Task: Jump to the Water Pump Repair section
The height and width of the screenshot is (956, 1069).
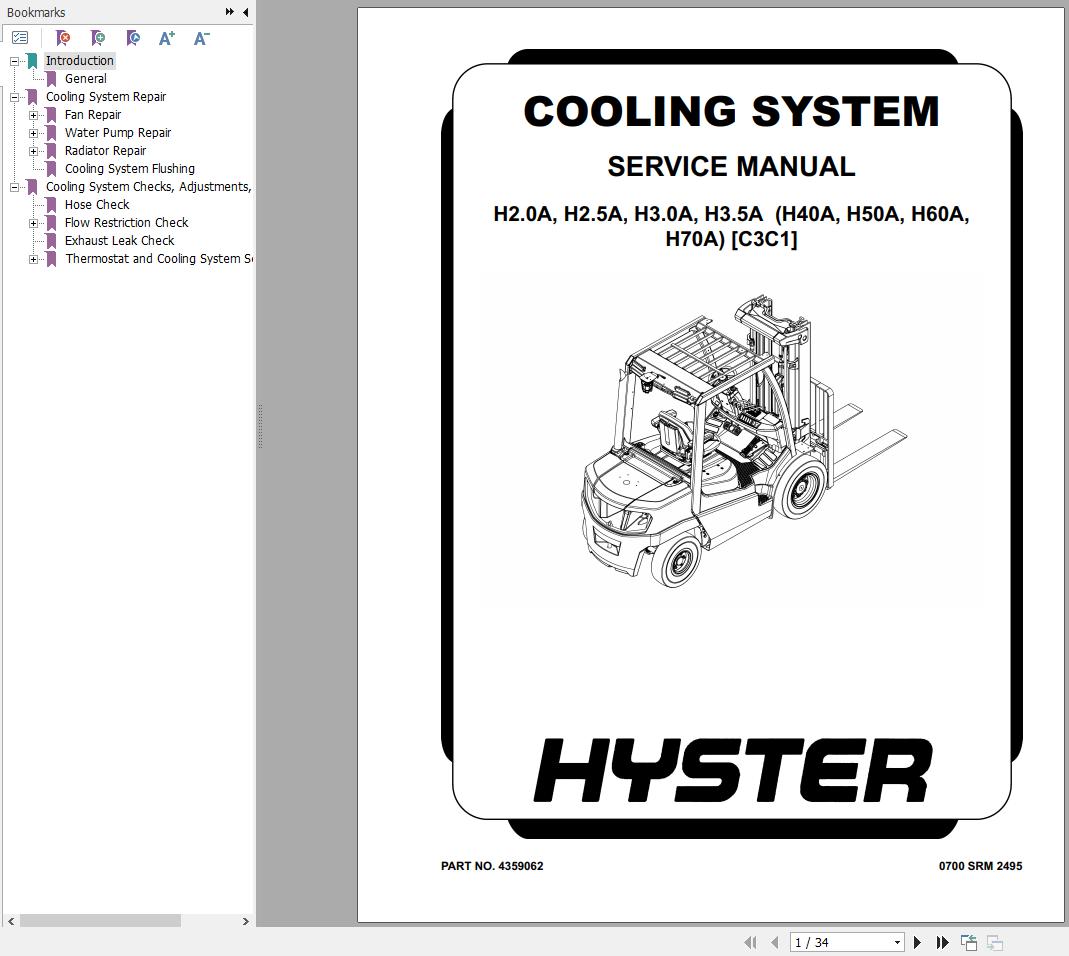Action: click(x=118, y=132)
